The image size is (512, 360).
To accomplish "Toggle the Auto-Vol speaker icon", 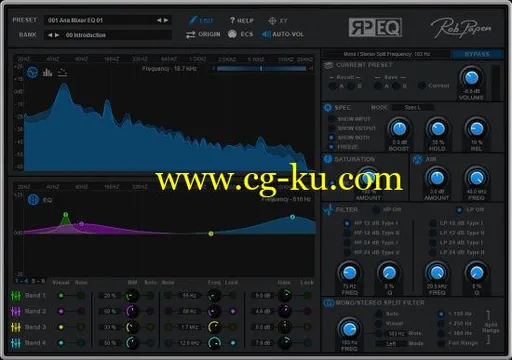I will click(266, 34).
